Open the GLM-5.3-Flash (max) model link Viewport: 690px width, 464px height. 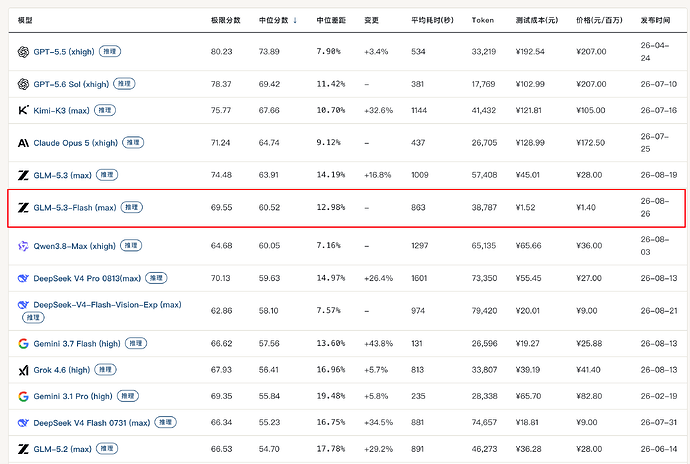point(75,208)
